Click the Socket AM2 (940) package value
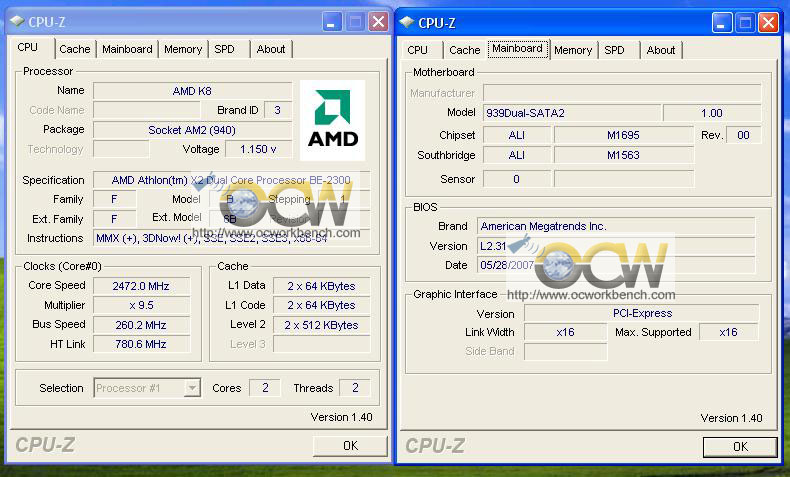Screen dimensions: 790x477 click(192, 130)
